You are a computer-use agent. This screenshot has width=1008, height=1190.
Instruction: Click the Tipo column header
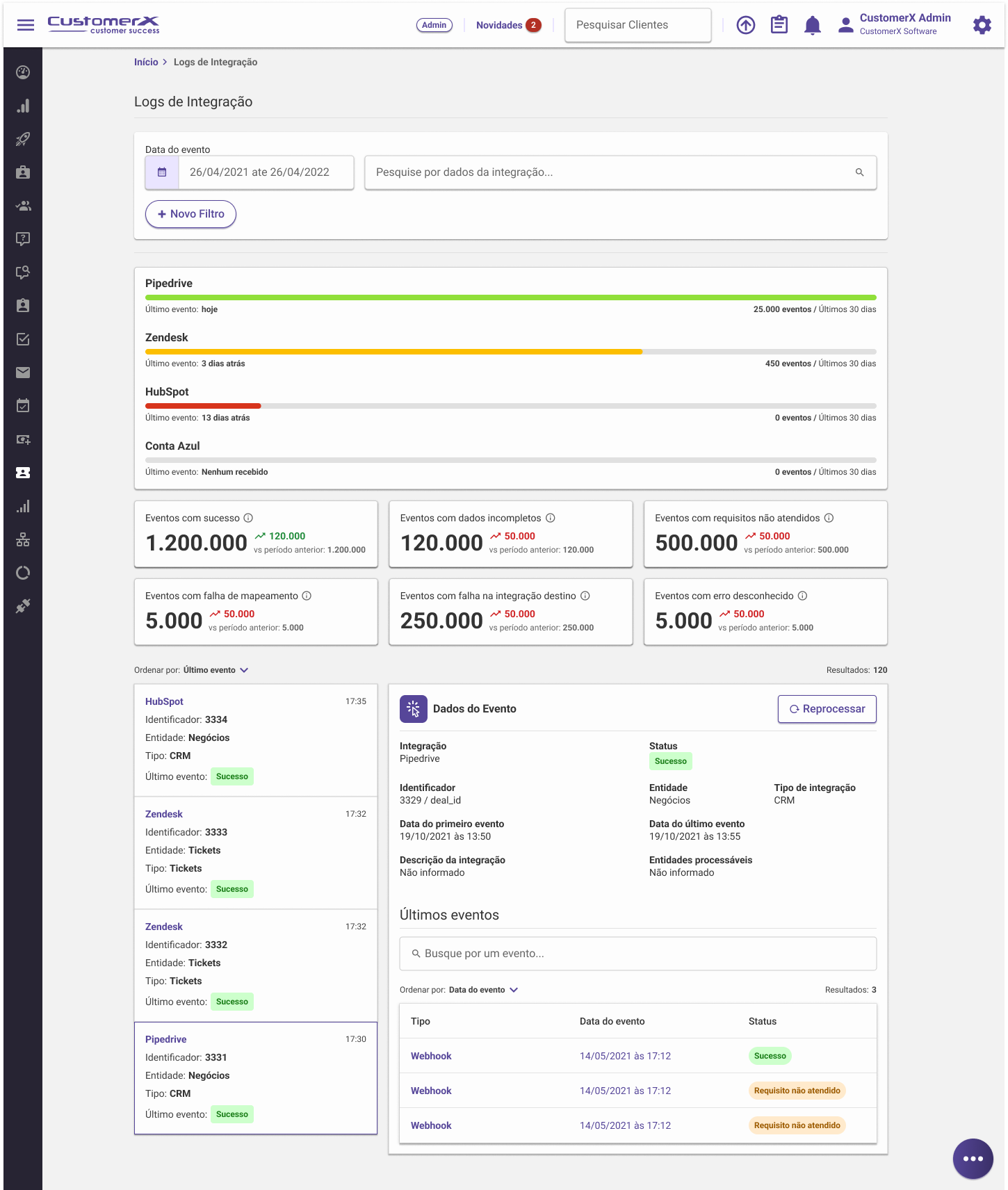coord(421,1021)
